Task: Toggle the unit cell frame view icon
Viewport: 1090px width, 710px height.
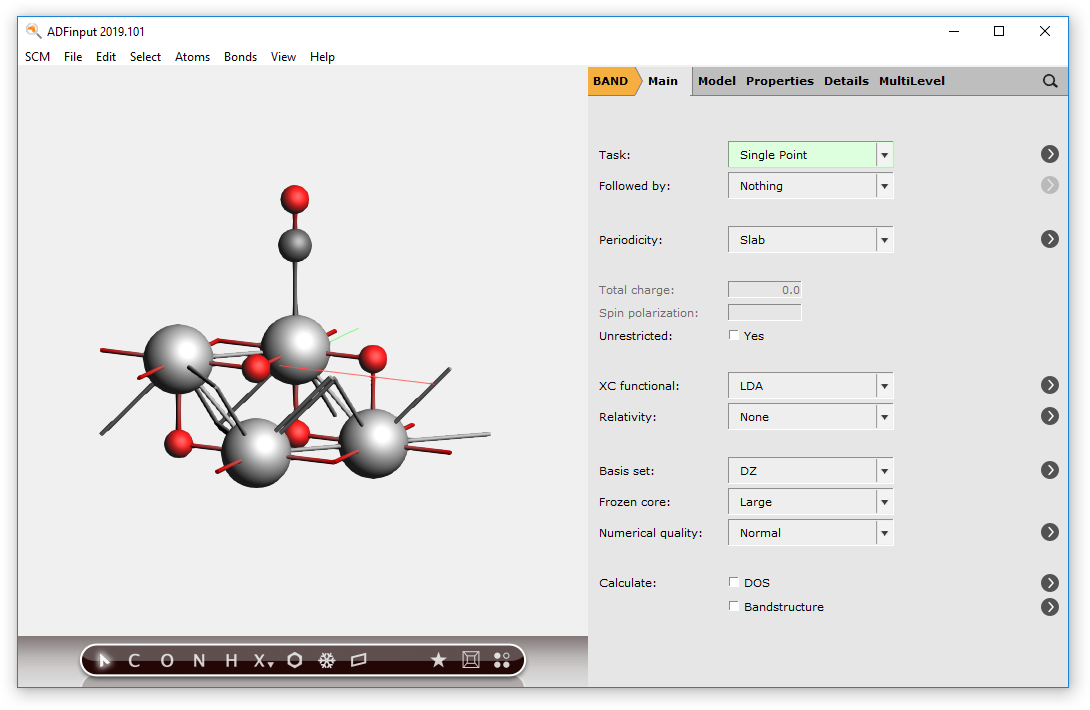Action: 471,659
